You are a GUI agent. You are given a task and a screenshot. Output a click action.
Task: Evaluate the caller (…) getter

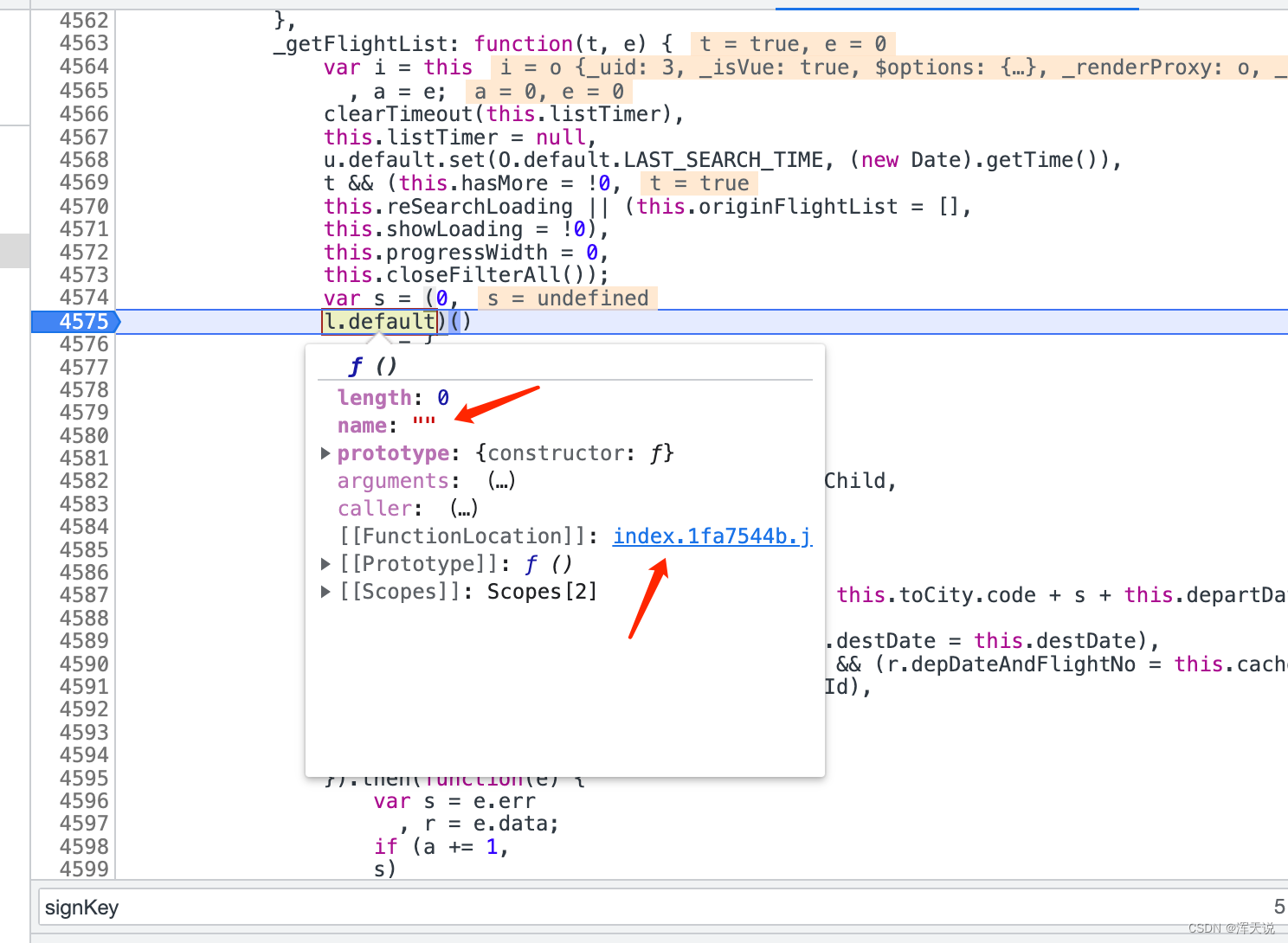point(464,509)
